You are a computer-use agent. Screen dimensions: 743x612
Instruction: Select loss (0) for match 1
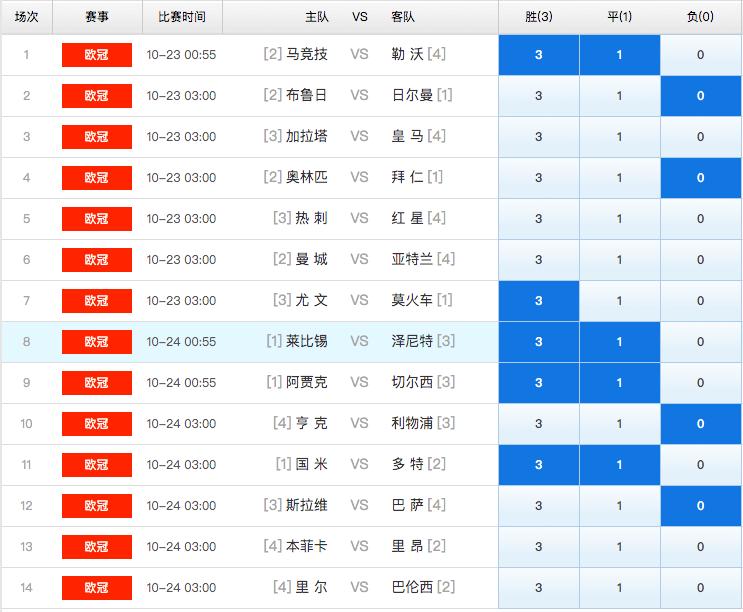tap(700, 55)
